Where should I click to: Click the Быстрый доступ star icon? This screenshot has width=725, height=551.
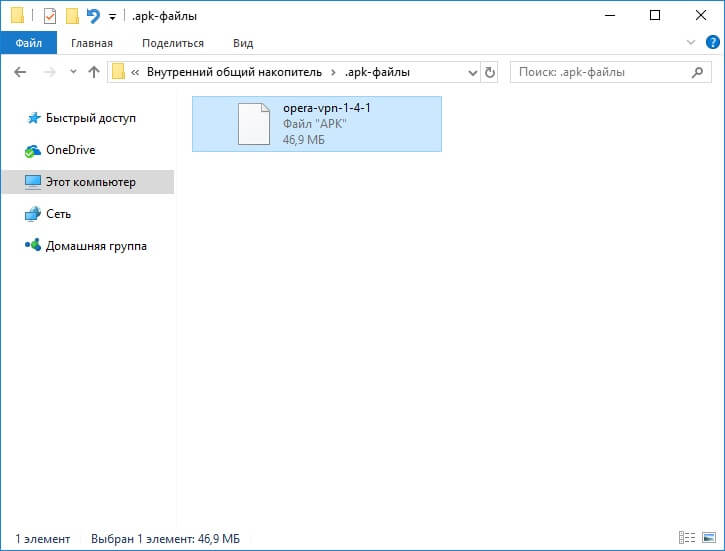tap(33, 118)
